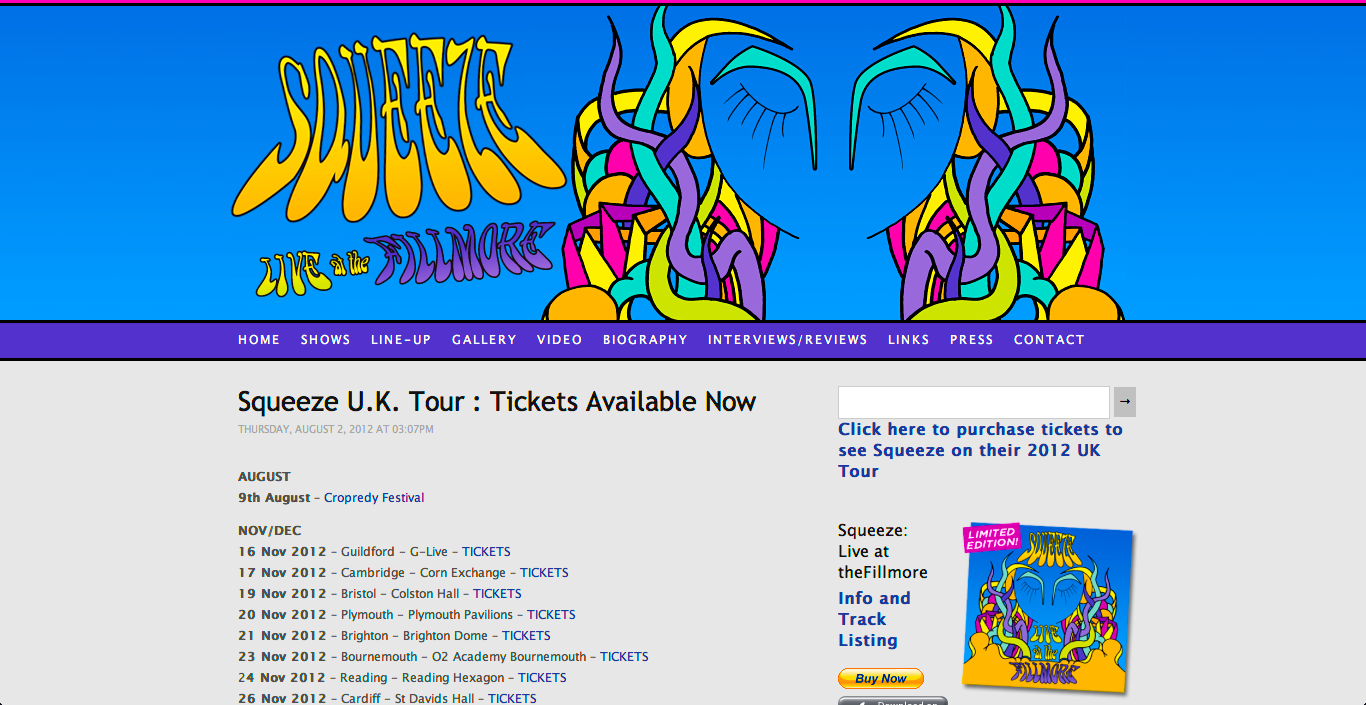Open the GALLERY section
This screenshot has width=1366, height=705.
(484, 340)
